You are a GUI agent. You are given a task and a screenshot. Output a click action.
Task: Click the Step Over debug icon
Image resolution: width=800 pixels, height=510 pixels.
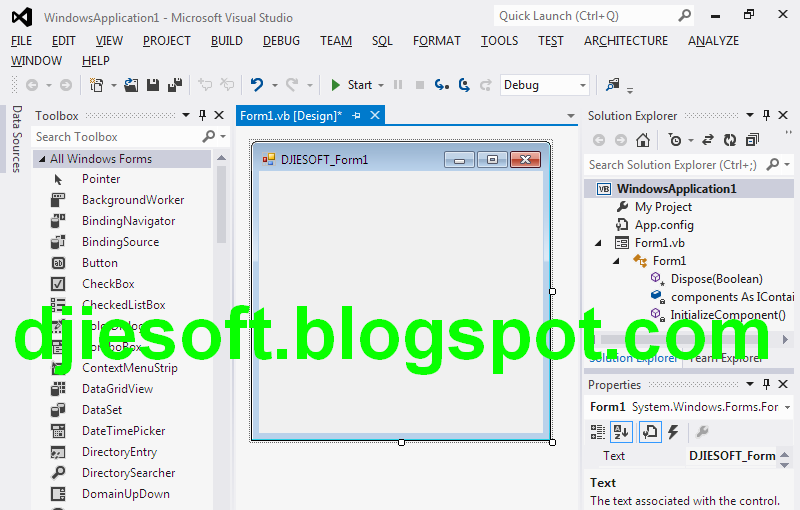pyautogui.click(x=464, y=85)
